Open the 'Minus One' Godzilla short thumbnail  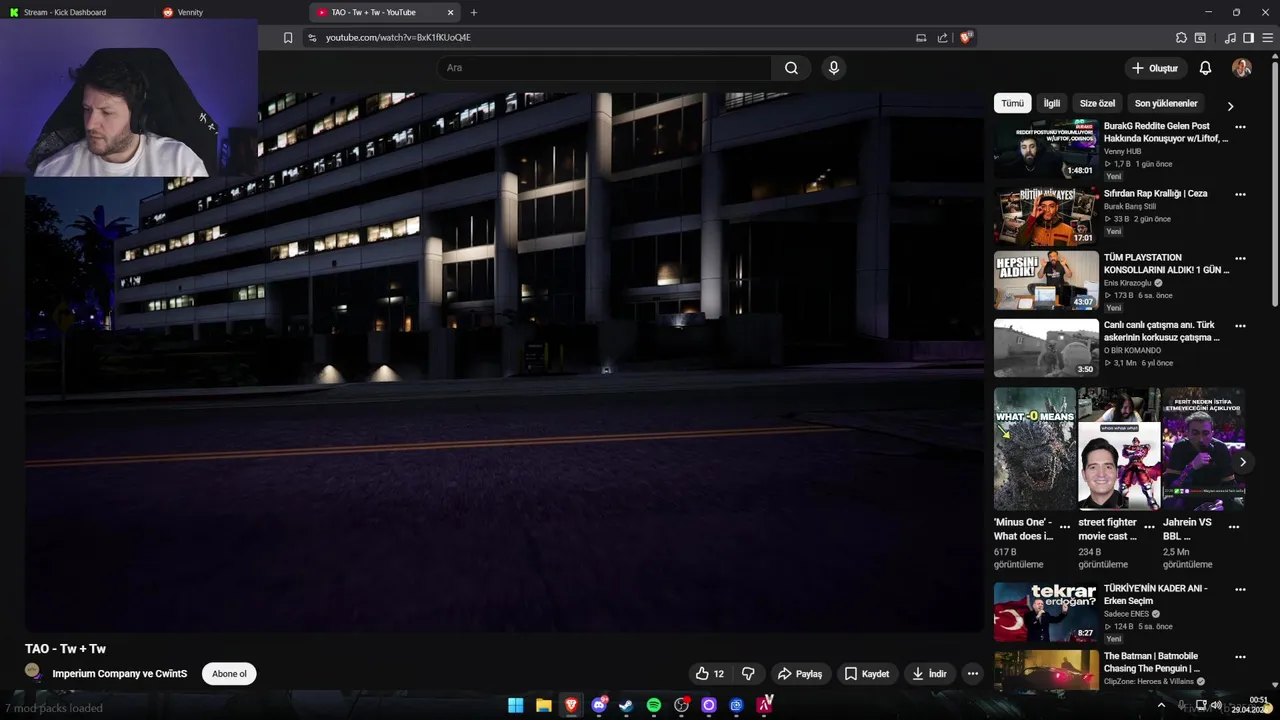click(x=1034, y=449)
